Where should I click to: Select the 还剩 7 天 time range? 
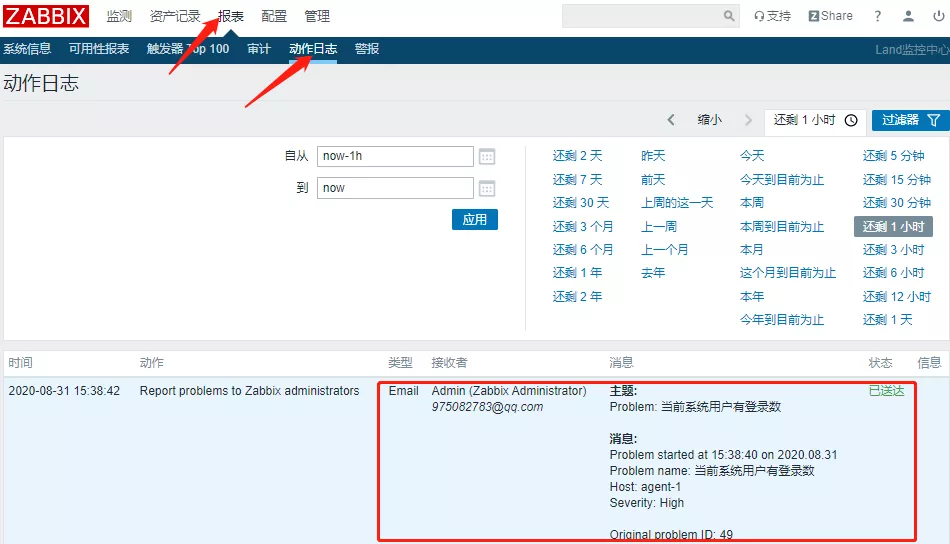click(x=577, y=179)
